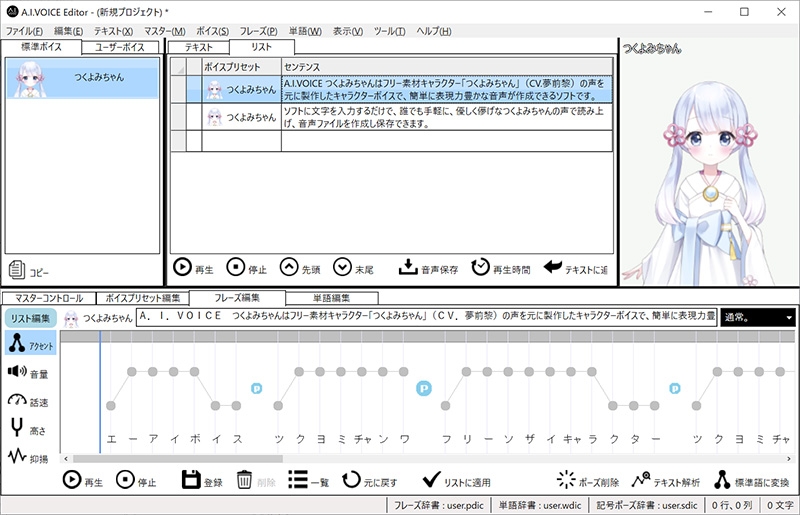Select the 話速 speed editing mode
The image size is (800, 515).
[28, 401]
